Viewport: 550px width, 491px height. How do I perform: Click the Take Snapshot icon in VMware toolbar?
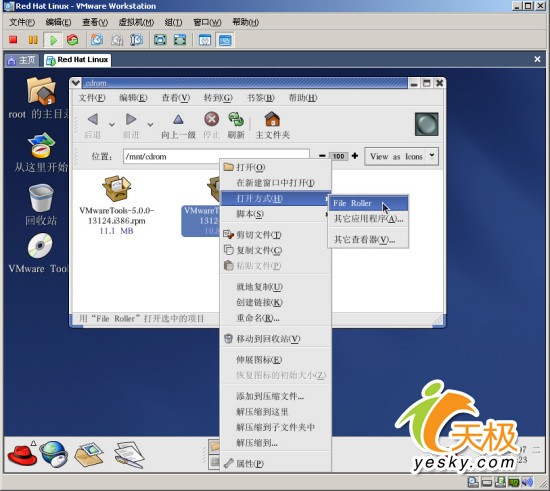[x=97, y=40]
